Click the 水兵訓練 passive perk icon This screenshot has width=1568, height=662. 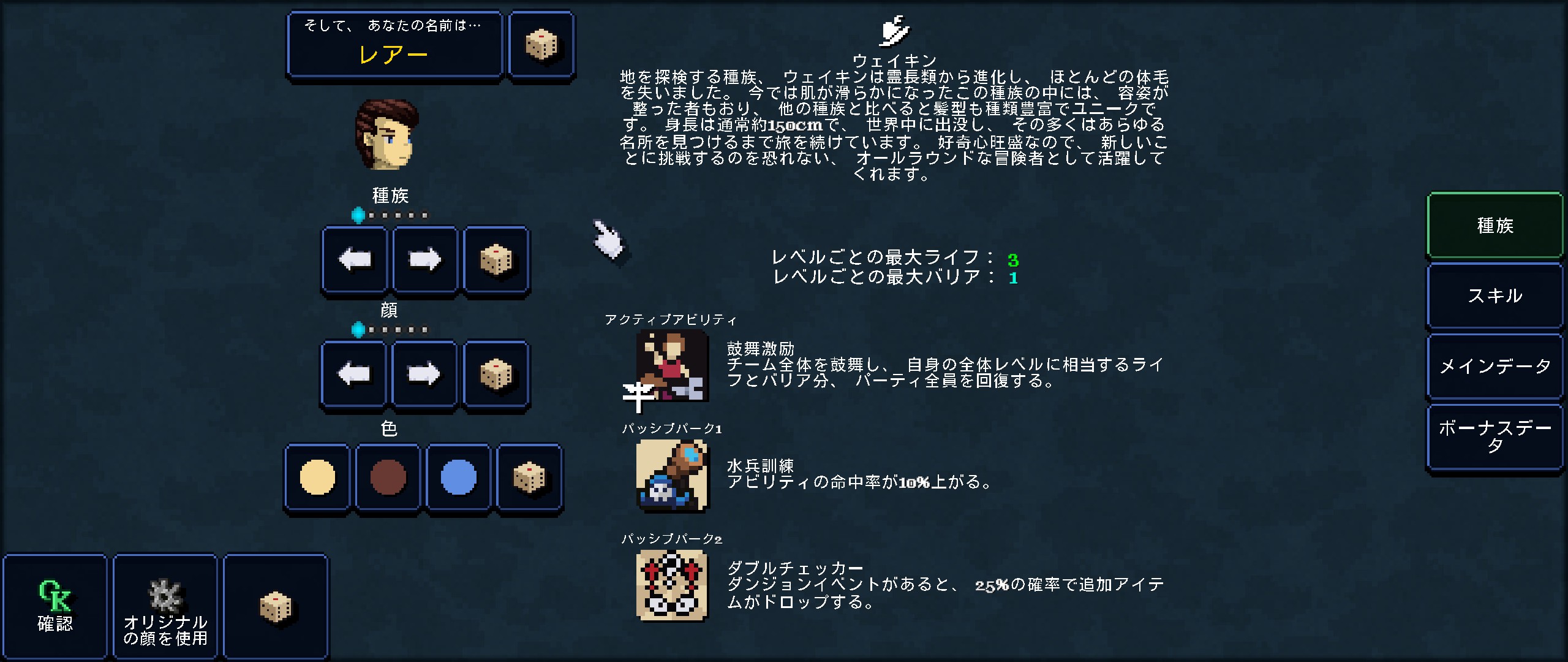[x=672, y=476]
